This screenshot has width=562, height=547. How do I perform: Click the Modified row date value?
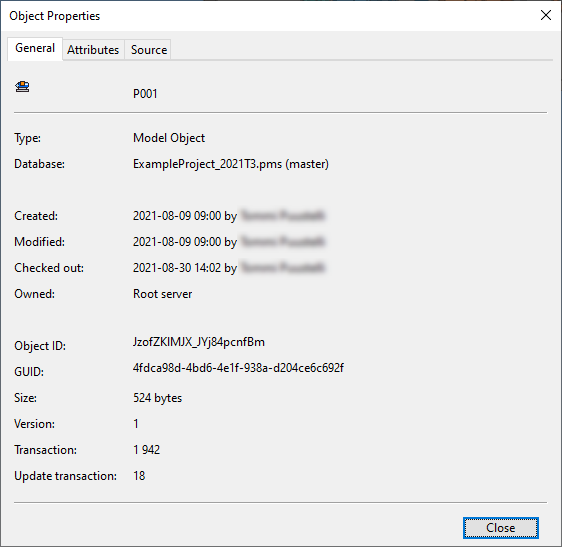(177, 242)
